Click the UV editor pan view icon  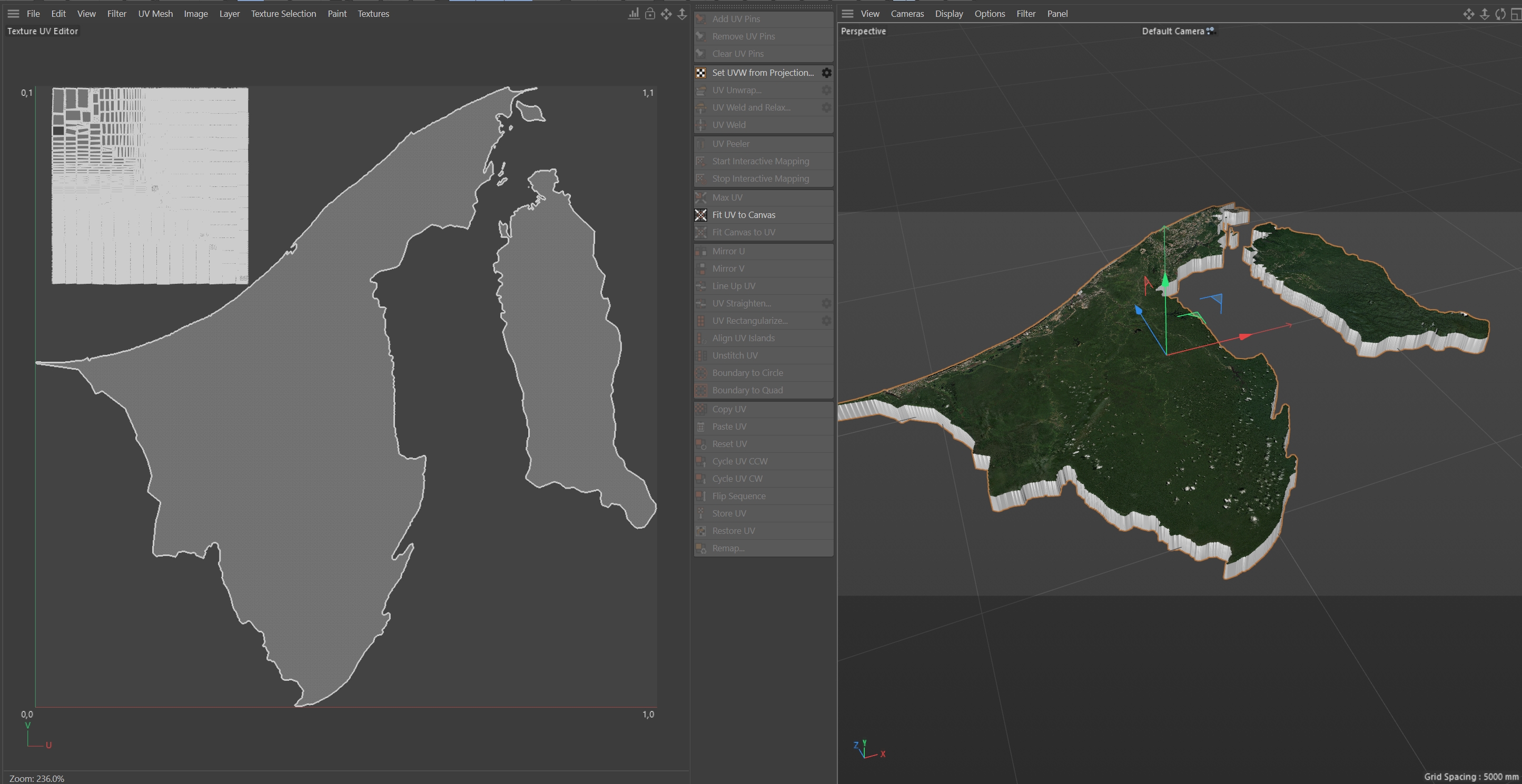(x=666, y=14)
